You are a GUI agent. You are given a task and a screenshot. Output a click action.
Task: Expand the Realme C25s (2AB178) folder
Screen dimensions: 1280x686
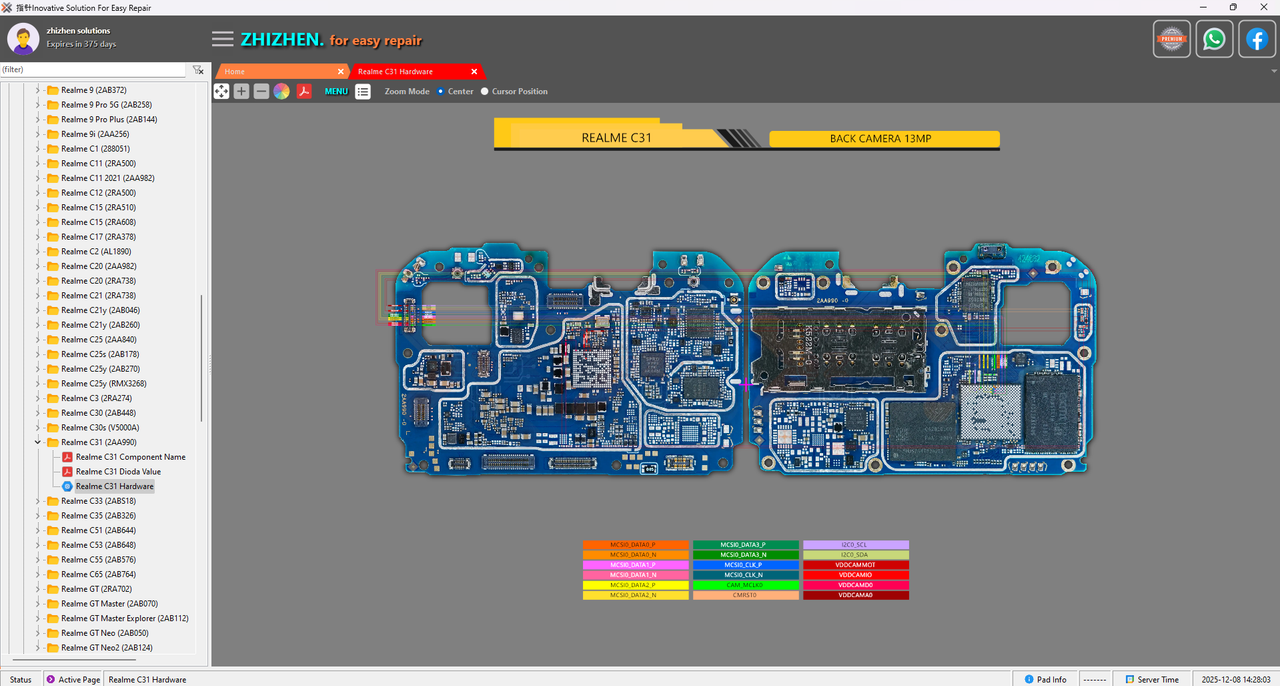click(38, 354)
